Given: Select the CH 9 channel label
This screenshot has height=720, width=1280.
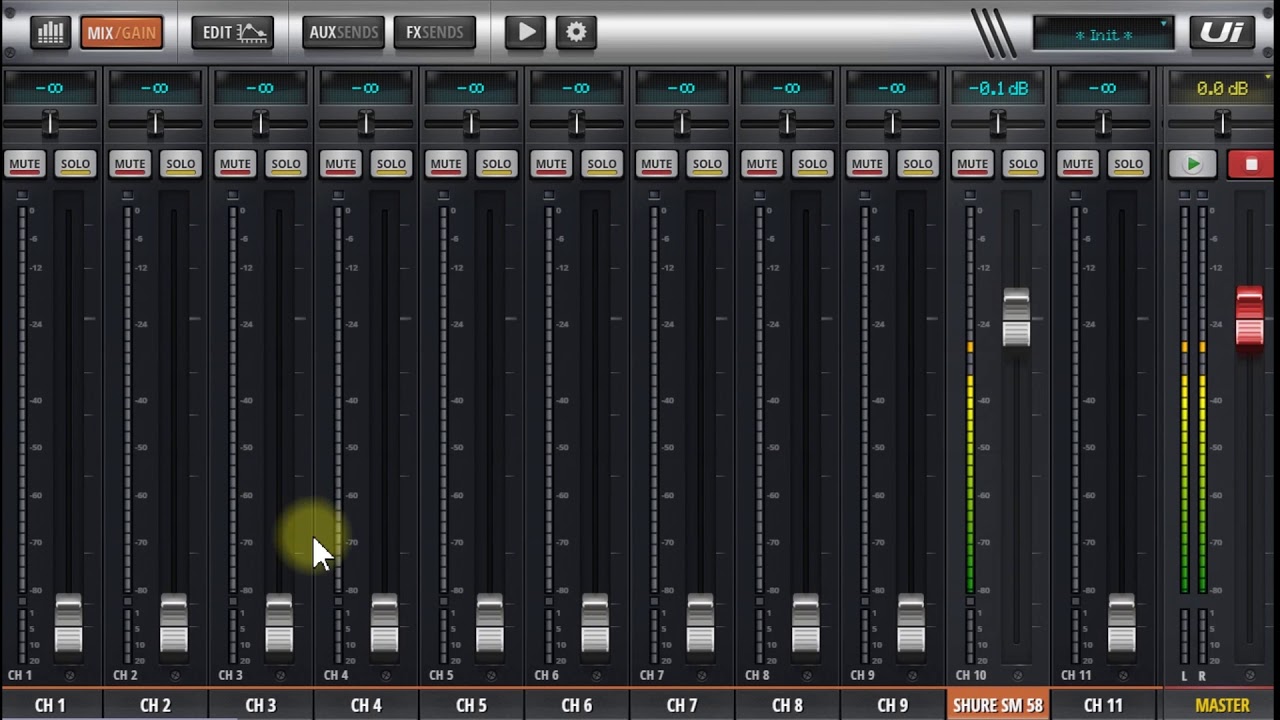Looking at the screenshot, I should (893, 705).
